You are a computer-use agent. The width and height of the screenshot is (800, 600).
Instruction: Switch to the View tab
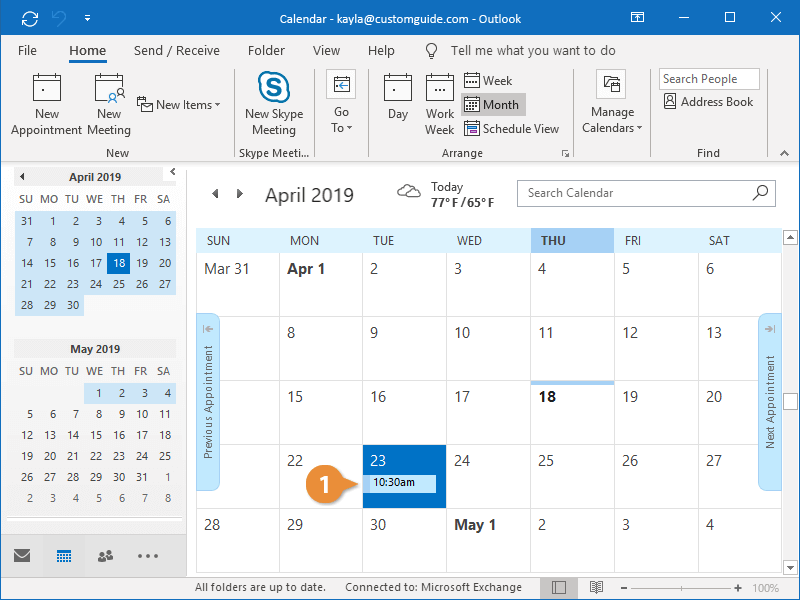(x=326, y=51)
